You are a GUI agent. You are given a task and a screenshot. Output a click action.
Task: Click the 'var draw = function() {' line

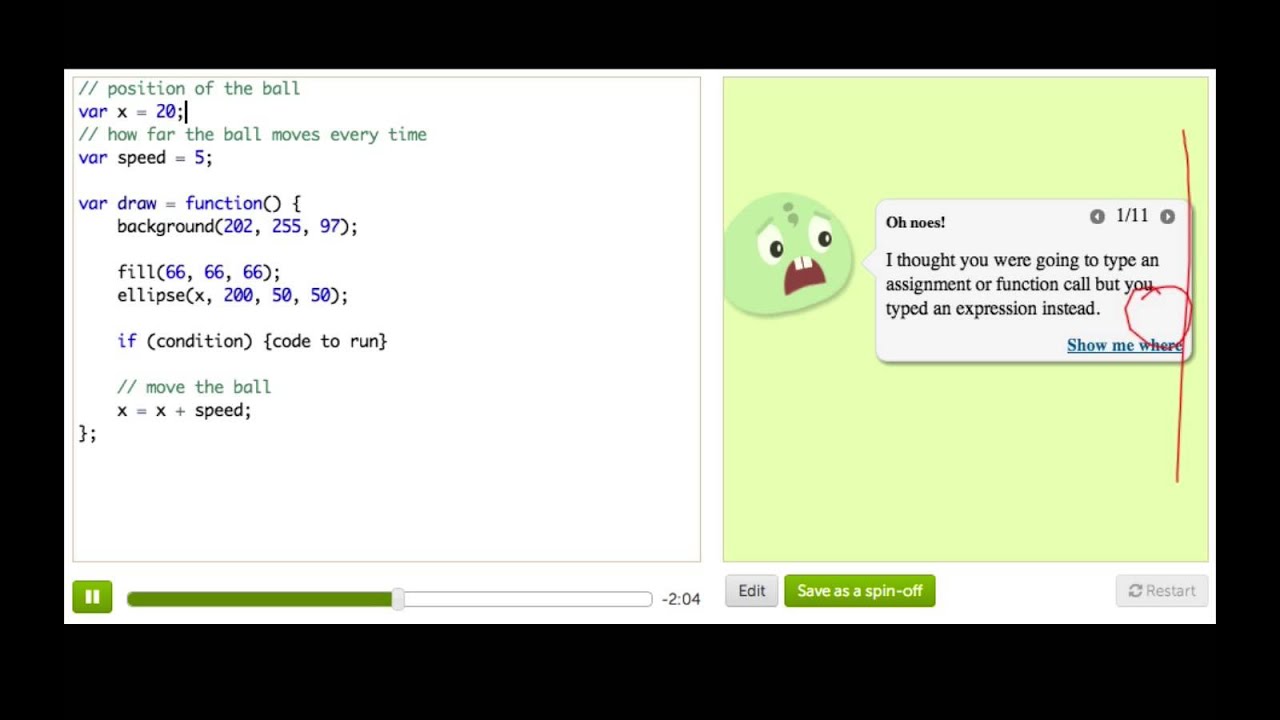pos(189,203)
